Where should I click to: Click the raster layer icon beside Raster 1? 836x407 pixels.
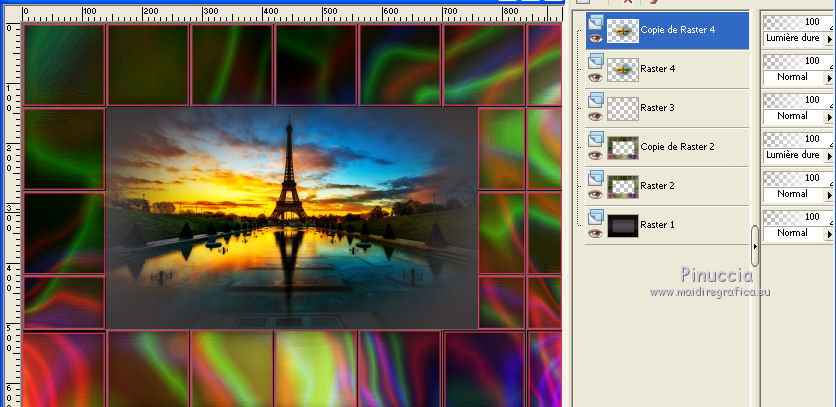pos(596,217)
